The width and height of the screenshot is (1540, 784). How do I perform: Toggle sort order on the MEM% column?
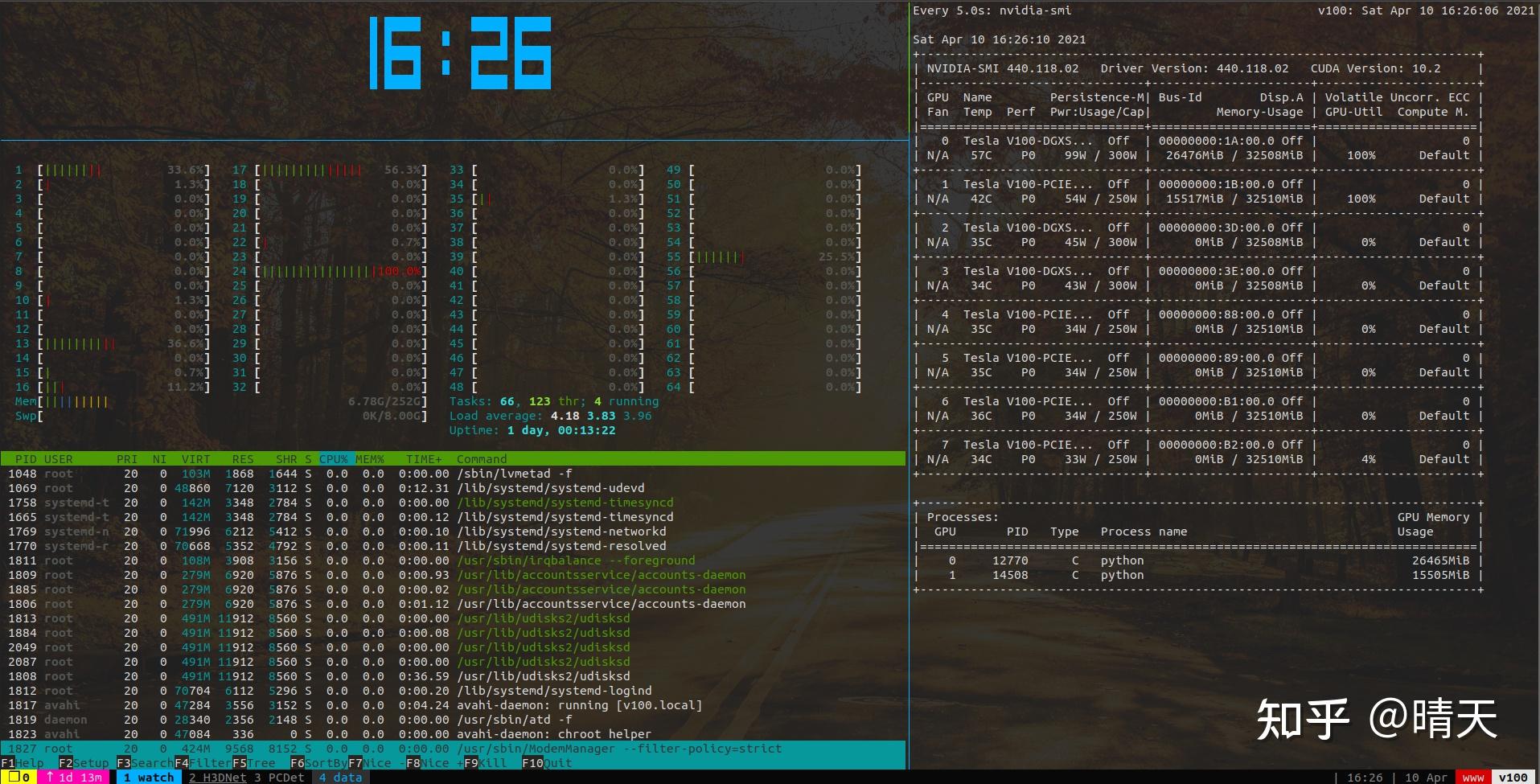[369, 458]
